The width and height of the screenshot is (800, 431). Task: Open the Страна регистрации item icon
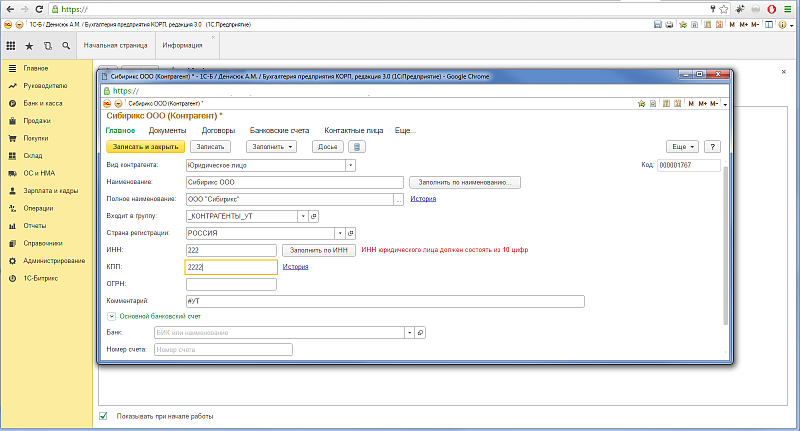pyautogui.click(x=351, y=233)
